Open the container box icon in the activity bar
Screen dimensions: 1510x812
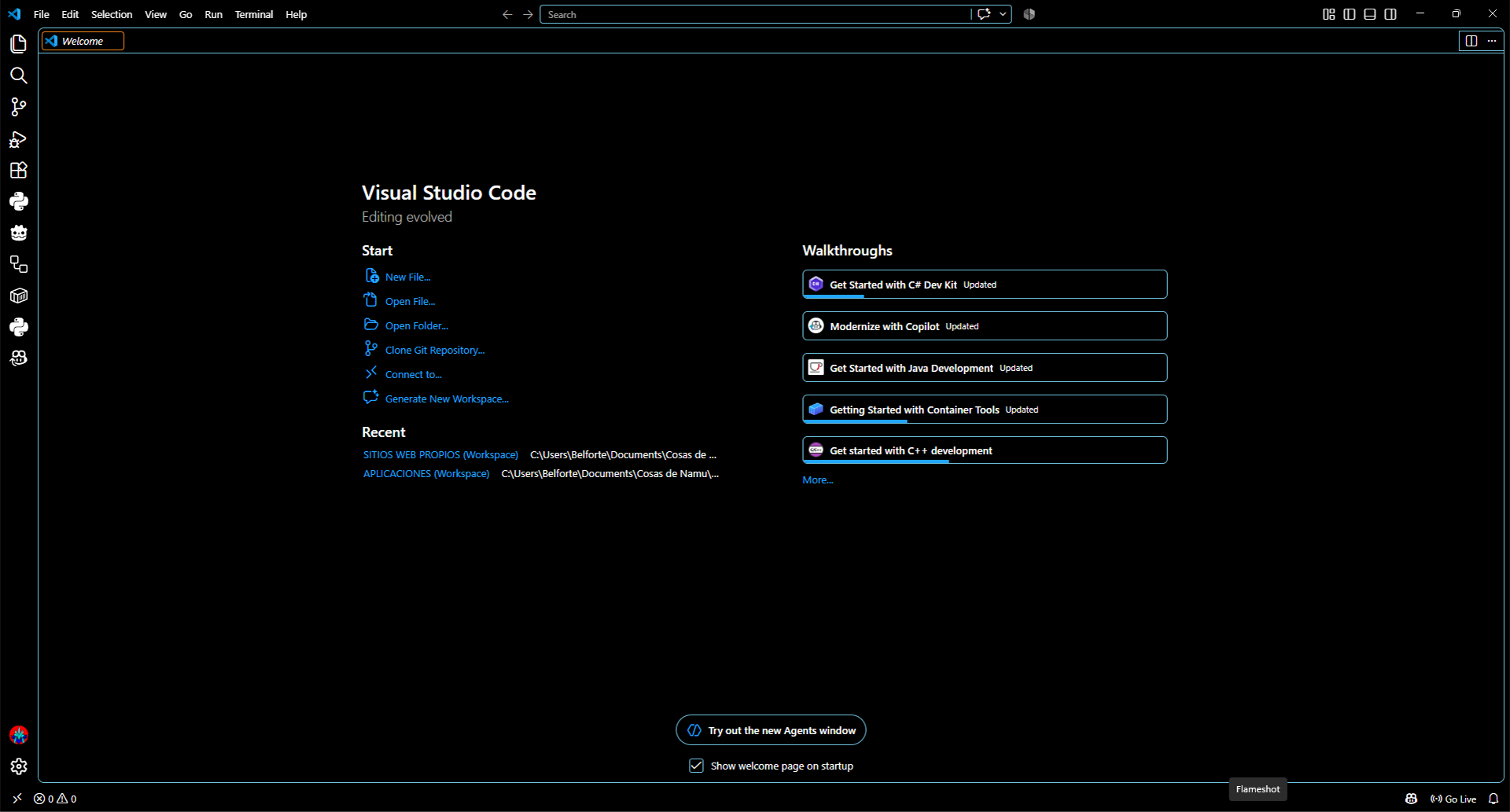pos(19,296)
